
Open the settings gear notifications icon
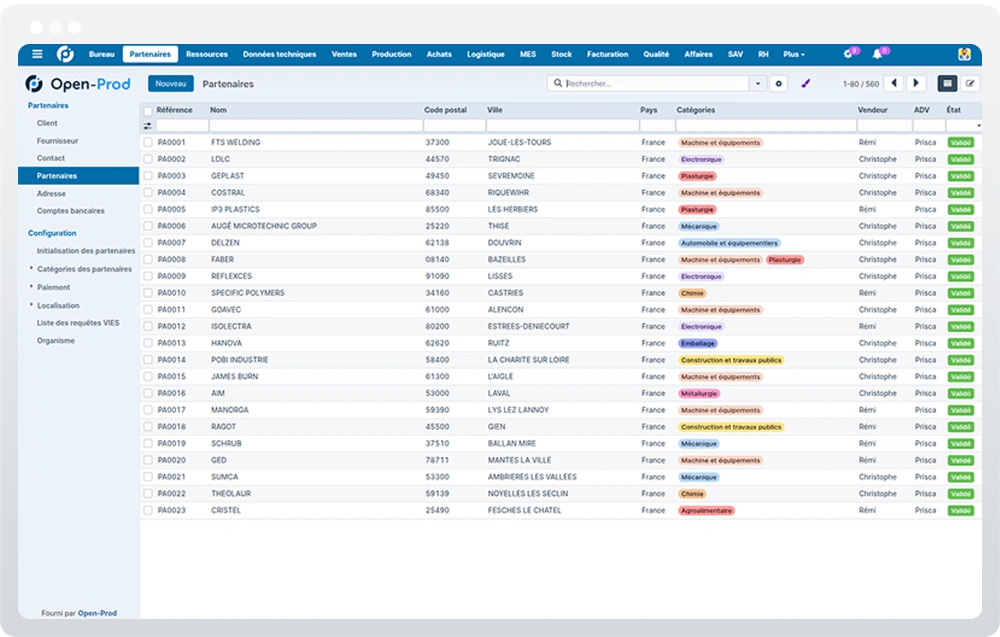(x=849, y=54)
